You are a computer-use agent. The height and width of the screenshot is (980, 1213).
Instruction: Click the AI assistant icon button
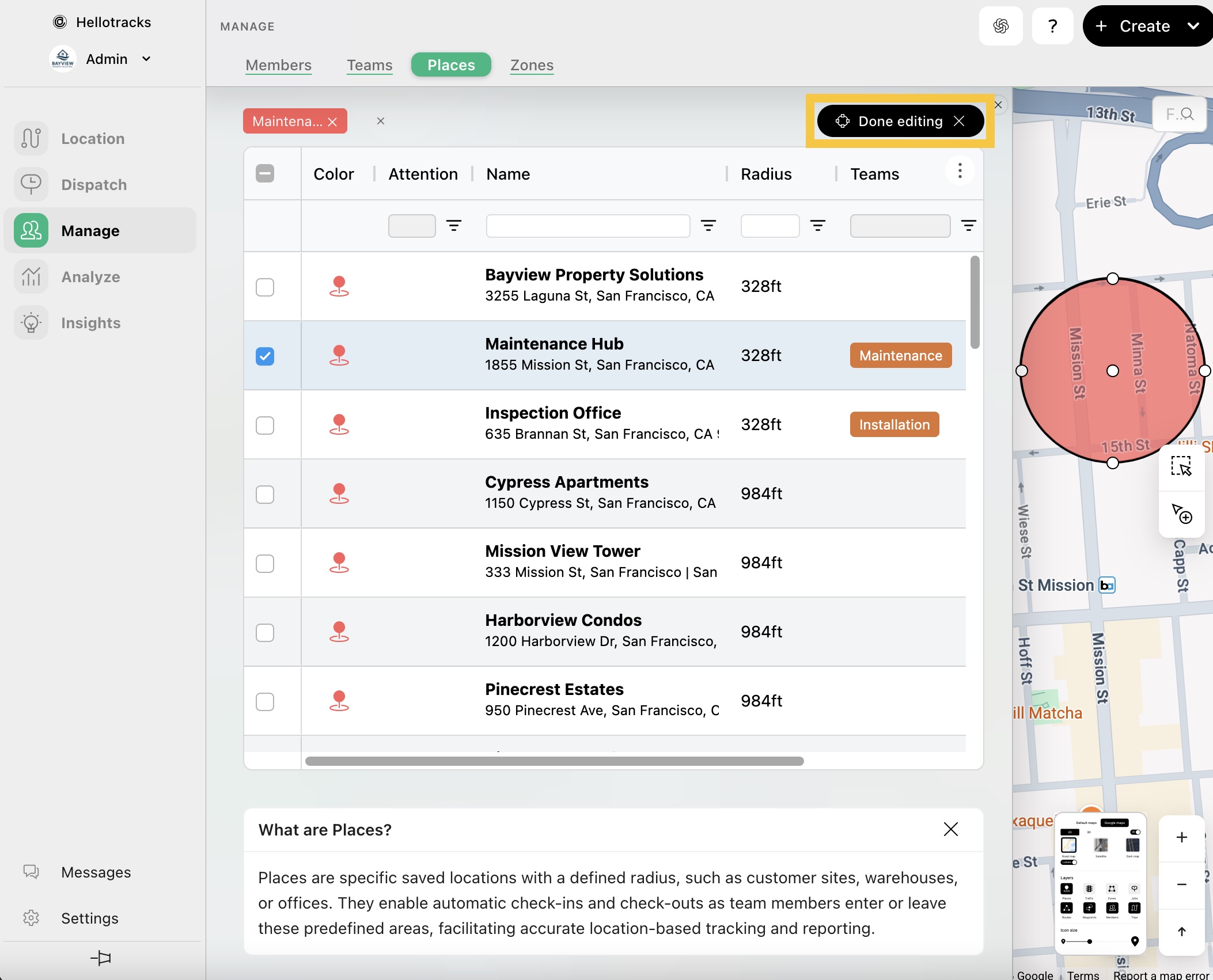click(x=1000, y=26)
